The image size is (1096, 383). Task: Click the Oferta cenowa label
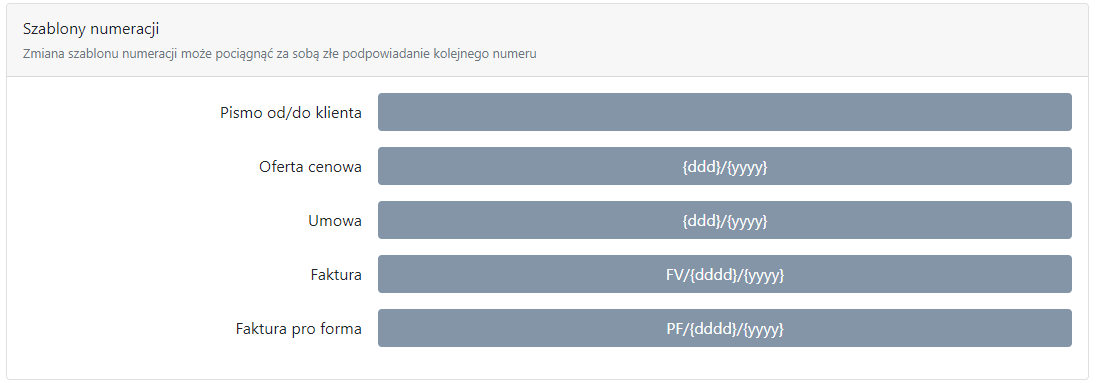[310, 166]
